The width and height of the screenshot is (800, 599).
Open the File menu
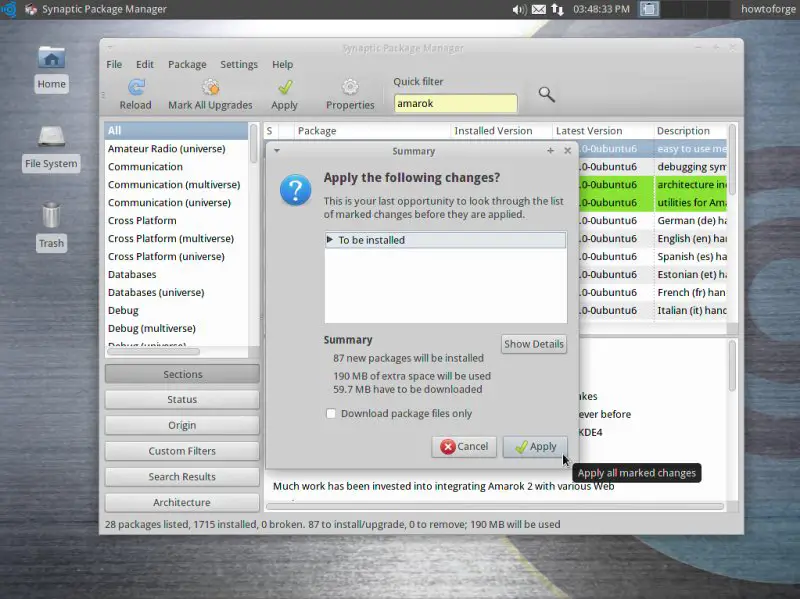[114, 64]
